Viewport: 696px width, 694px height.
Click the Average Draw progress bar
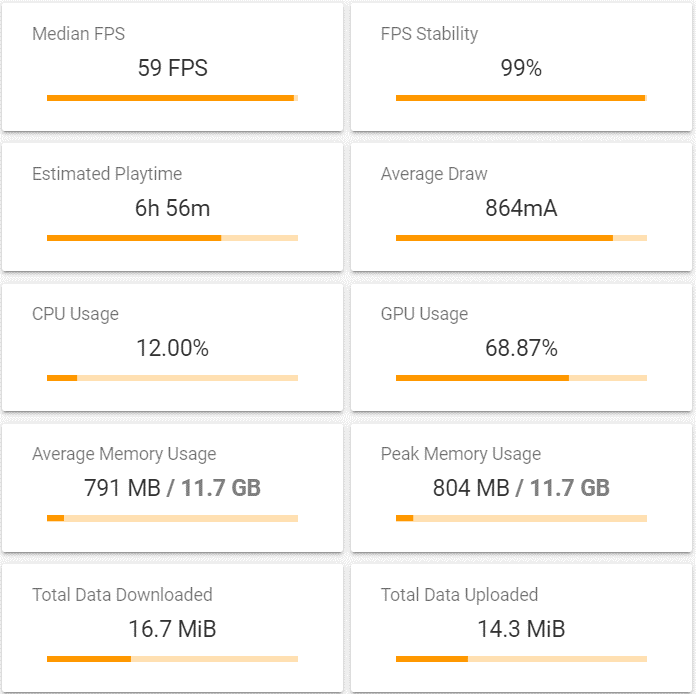pos(521,238)
